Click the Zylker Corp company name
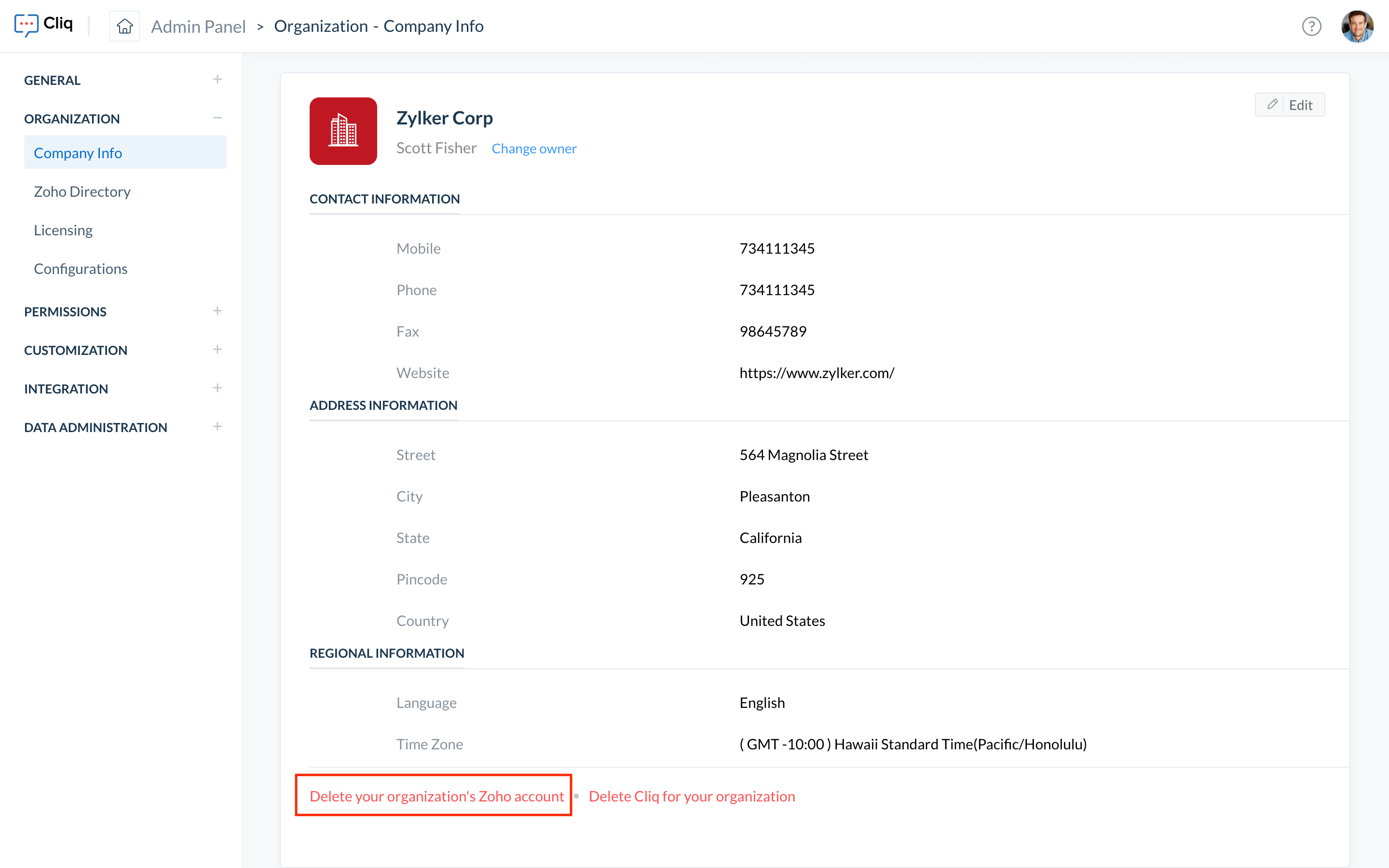 click(444, 118)
